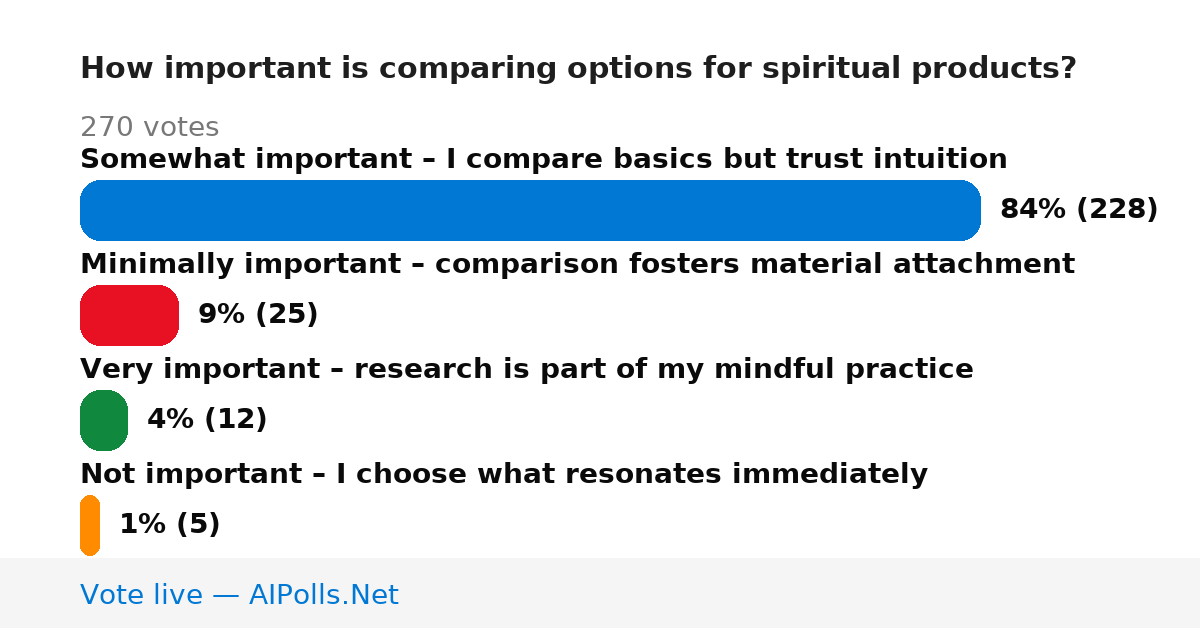Select option 'Minimally important – comparison fosters material attachment'
Screen dimensions: 1200x628
[x=577, y=264]
